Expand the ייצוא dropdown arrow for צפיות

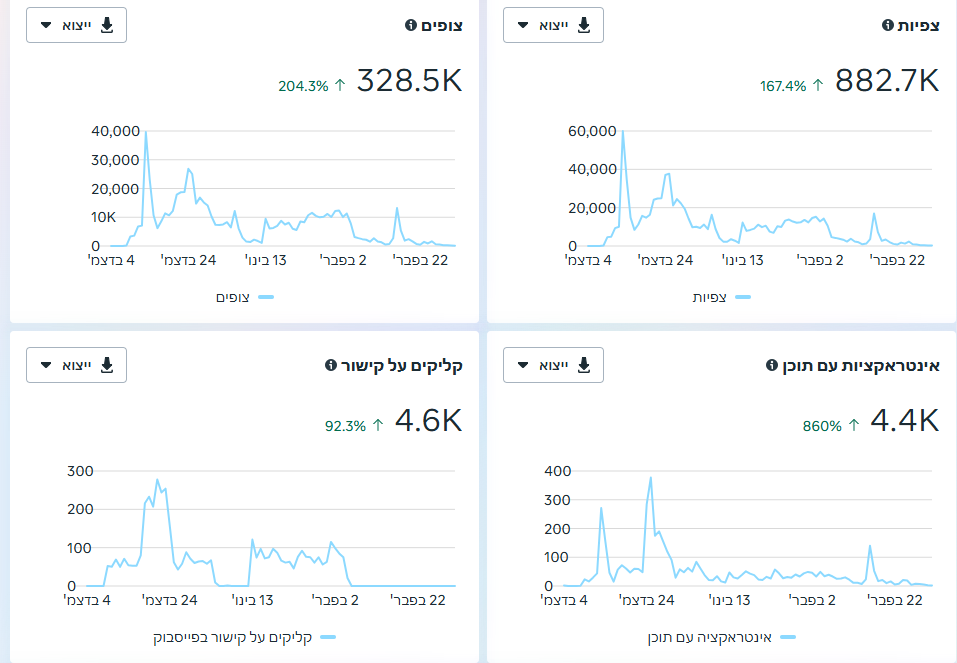click(523, 25)
